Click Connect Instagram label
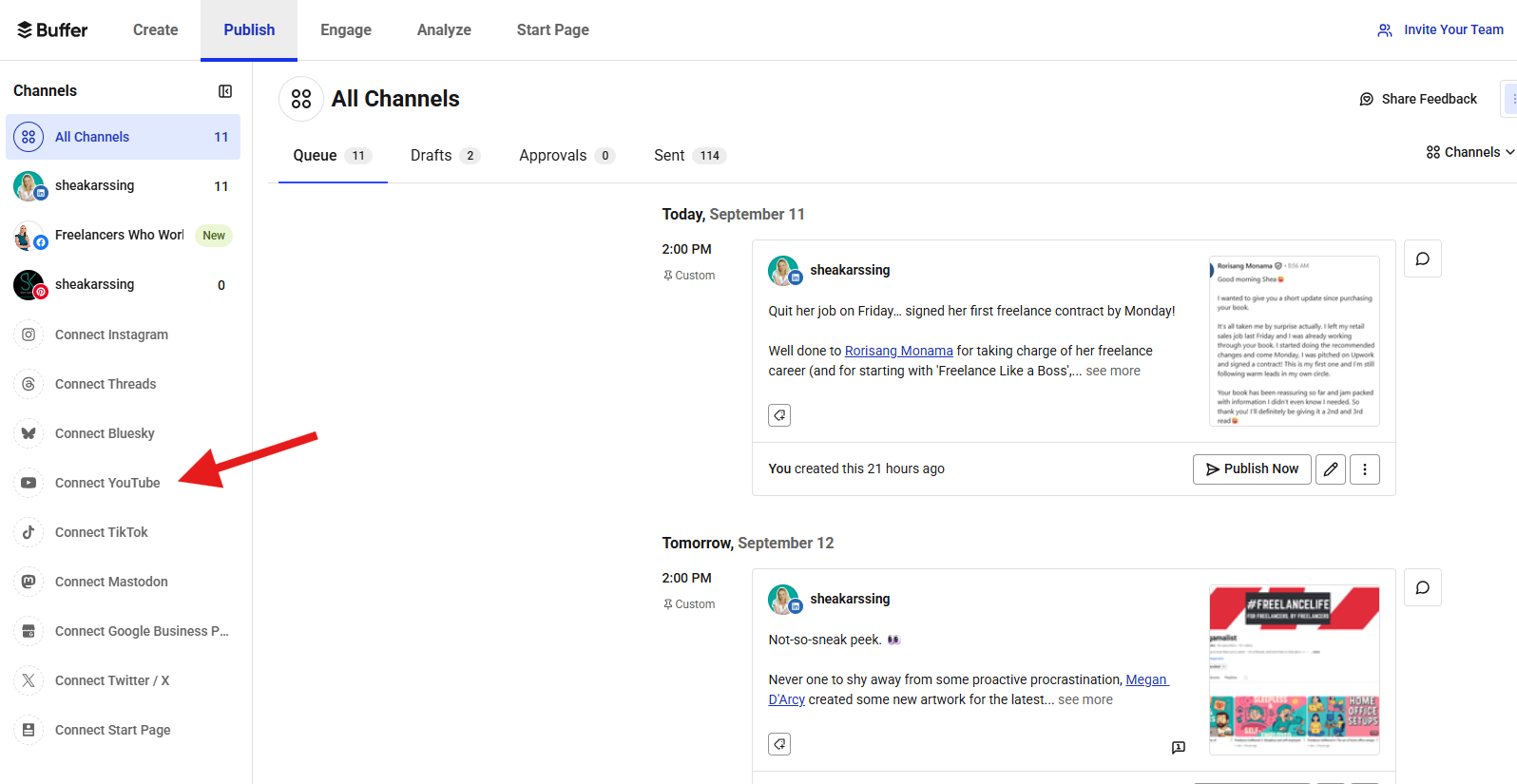1517x784 pixels. [111, 335]
